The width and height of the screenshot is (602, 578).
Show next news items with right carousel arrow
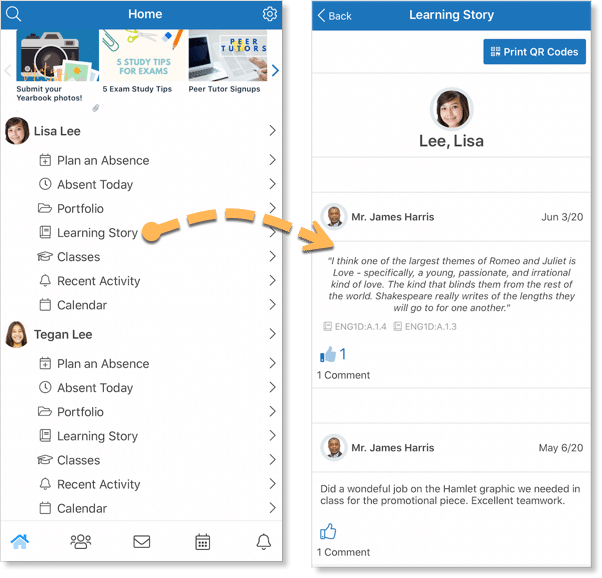tap(275, 70)
